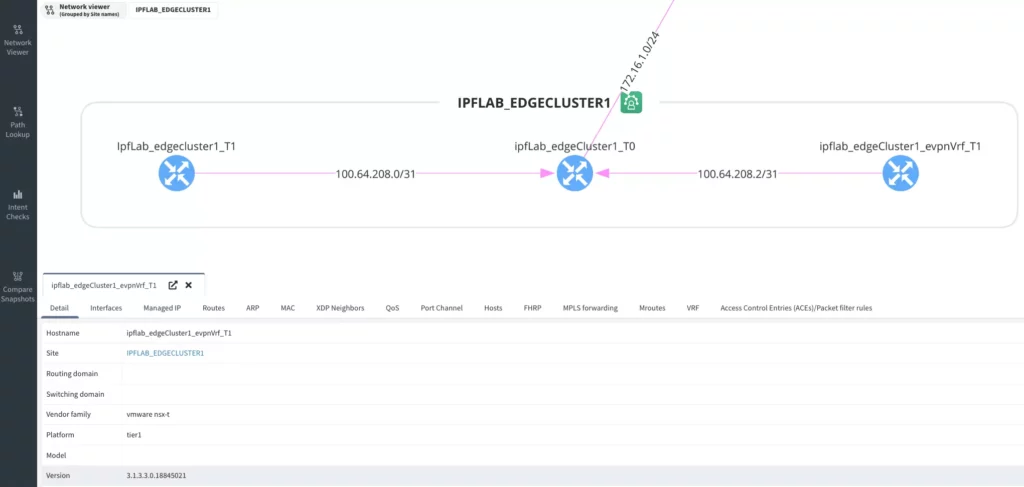Open Network Viewer in the sidebar
This screenshot has height=487, width=1024.
point(18,39)
